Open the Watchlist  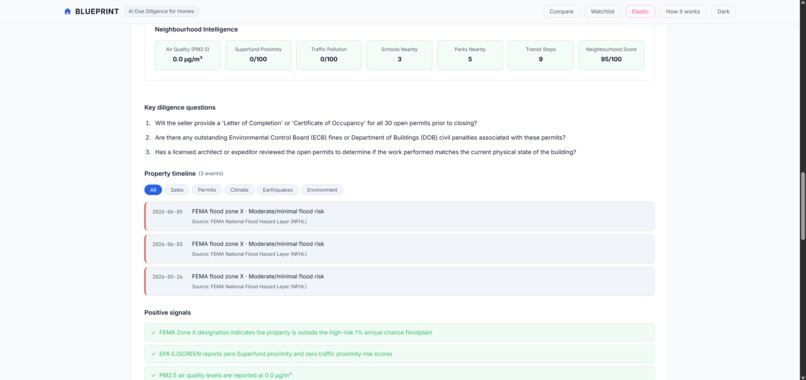click(602, 11)
